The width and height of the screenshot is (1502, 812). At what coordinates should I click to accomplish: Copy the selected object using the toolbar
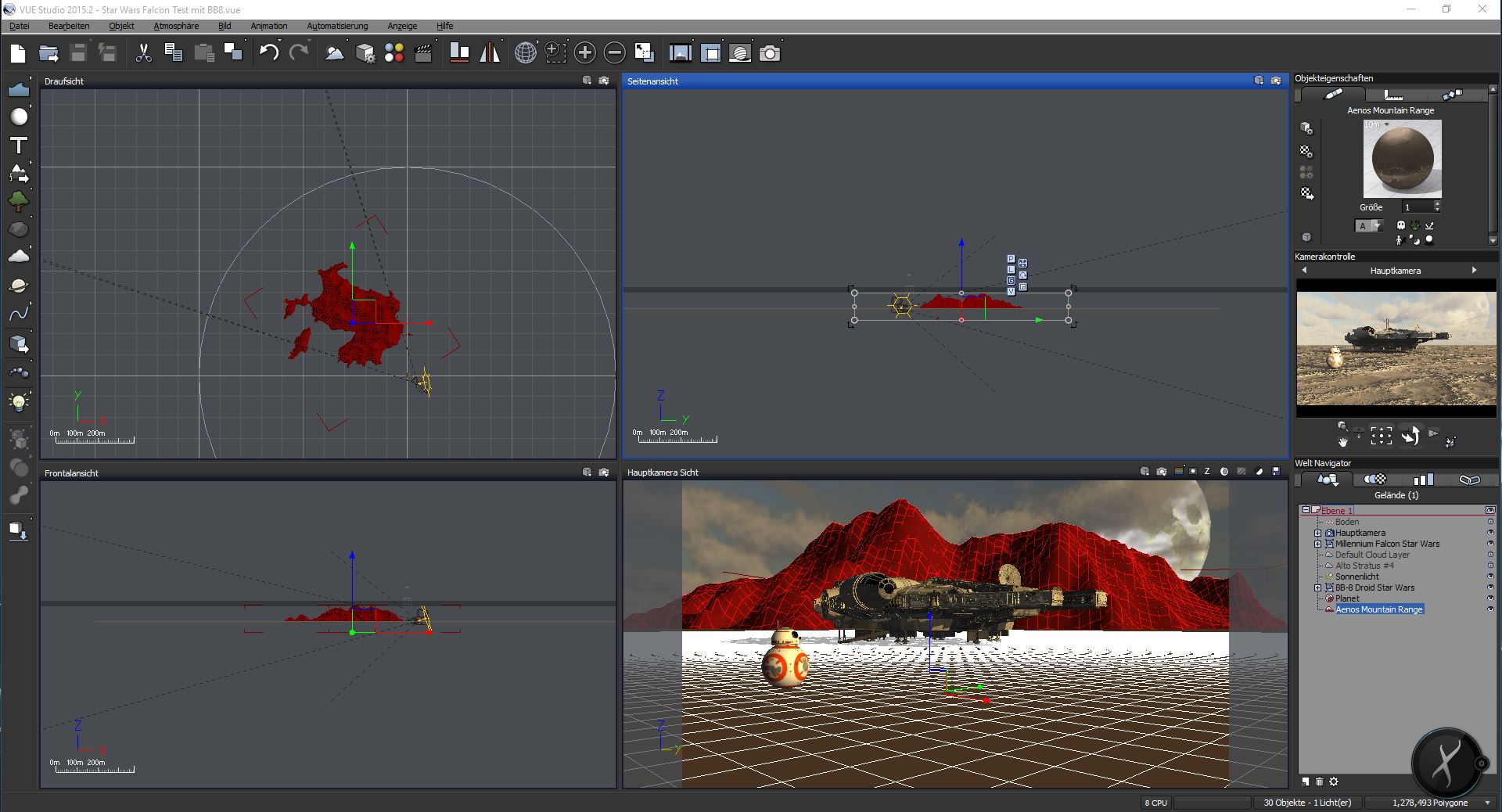point(174,53)
